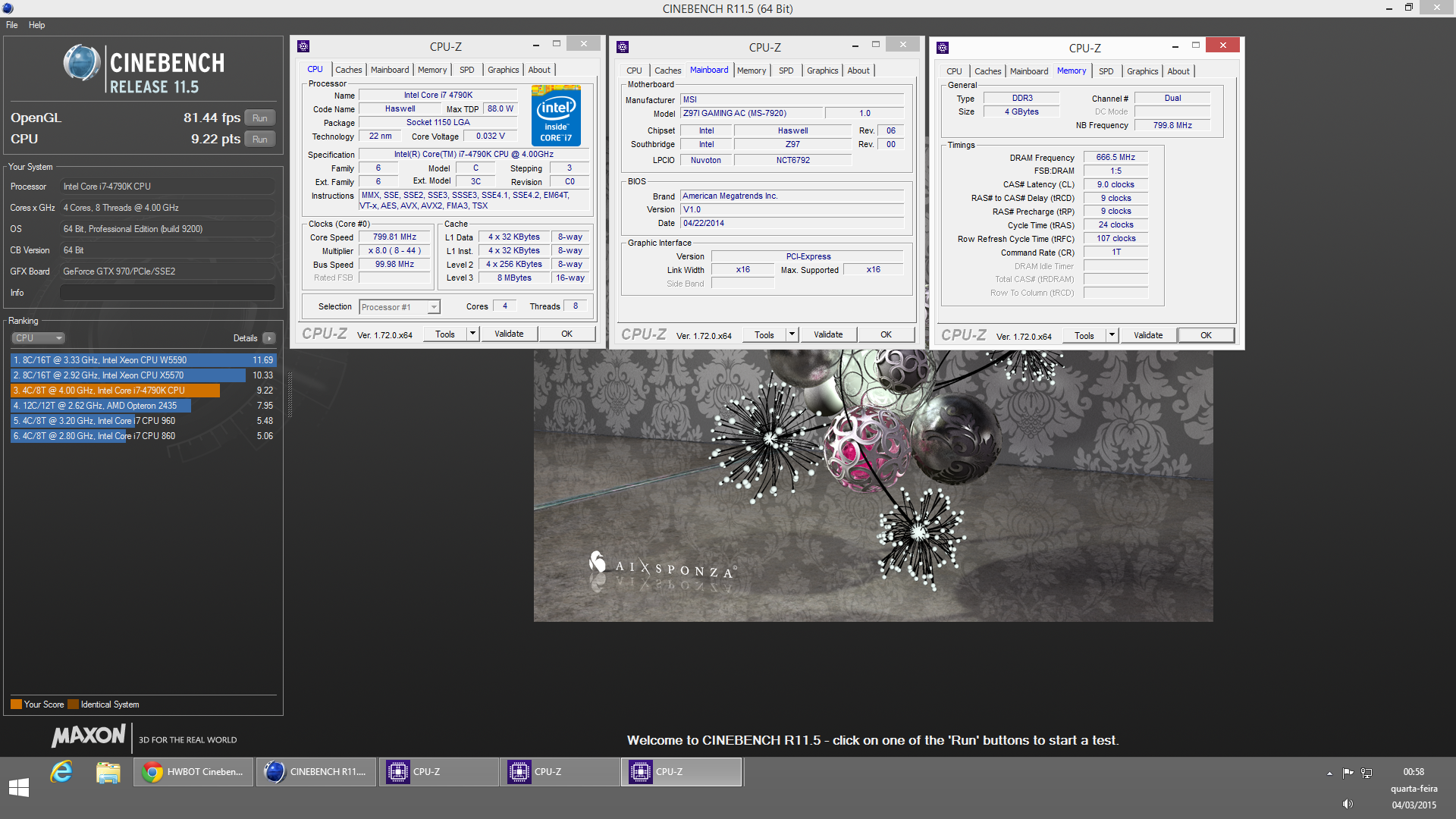Click the Specification field value
The height and width of the screenshot is (819, 1456).
click(x=474, y=154)
